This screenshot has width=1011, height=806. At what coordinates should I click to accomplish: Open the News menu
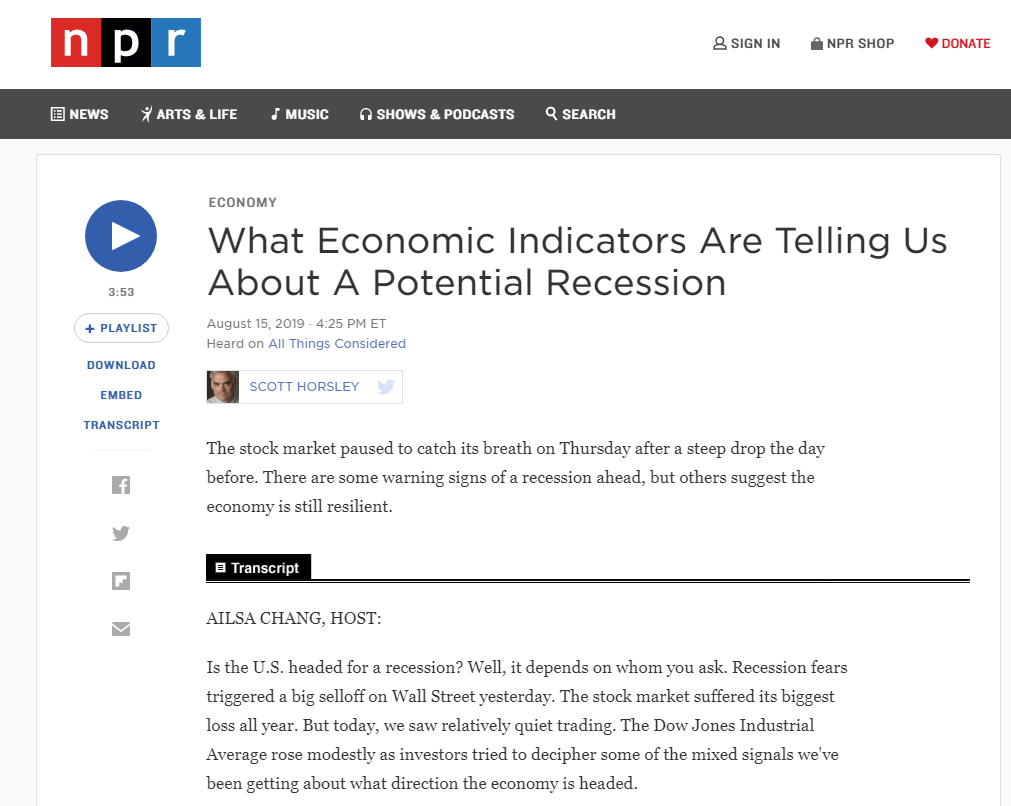(79, 114)
